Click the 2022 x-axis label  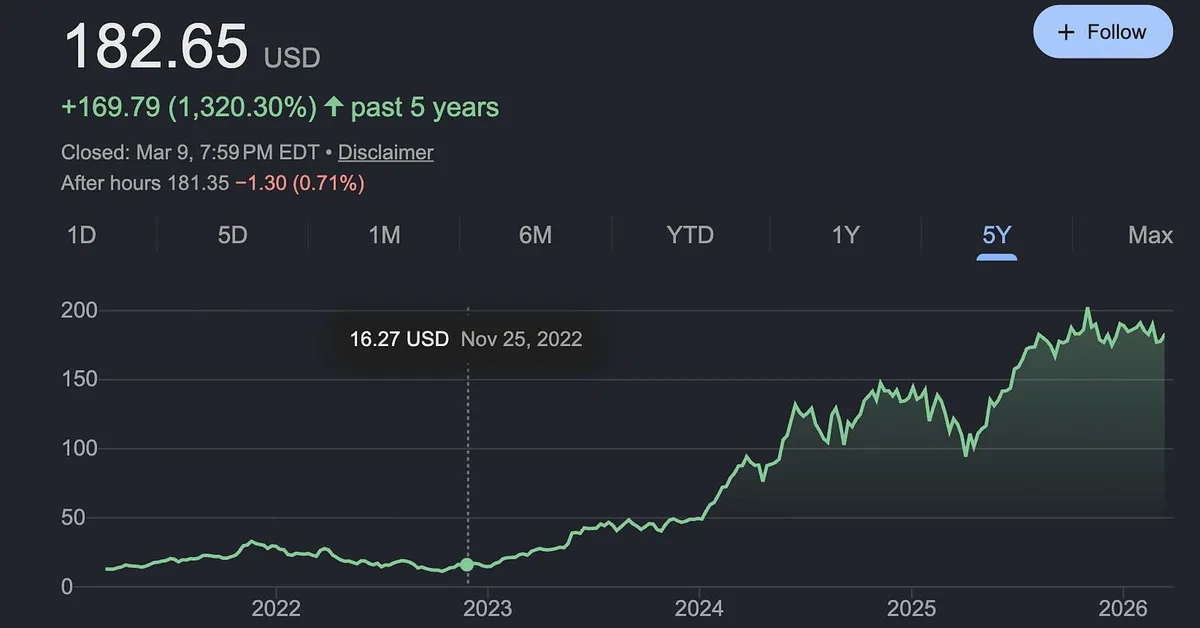[x=276, y=607]
